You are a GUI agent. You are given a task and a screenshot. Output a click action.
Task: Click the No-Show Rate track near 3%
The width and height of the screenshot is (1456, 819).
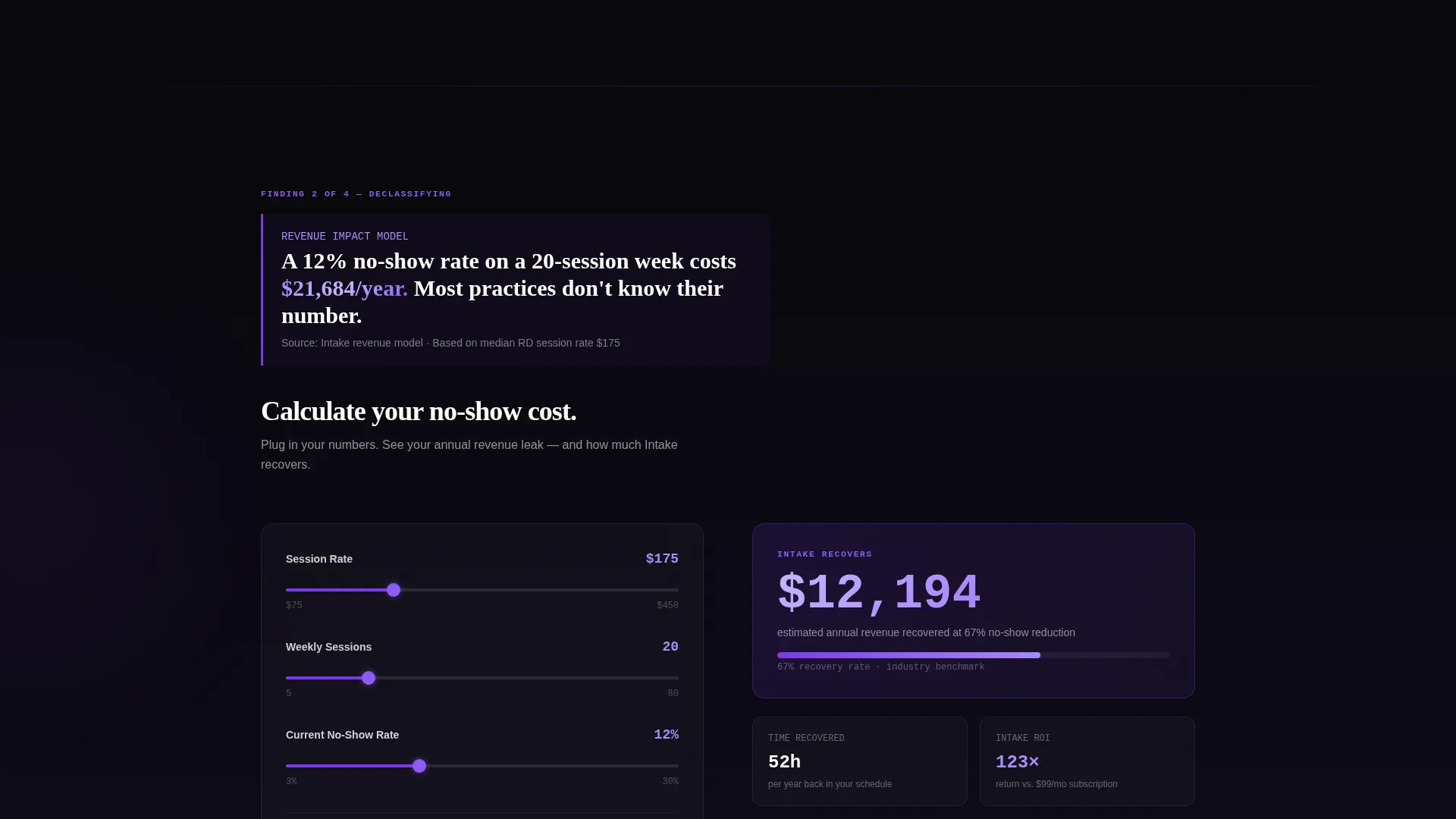[293, 766]
